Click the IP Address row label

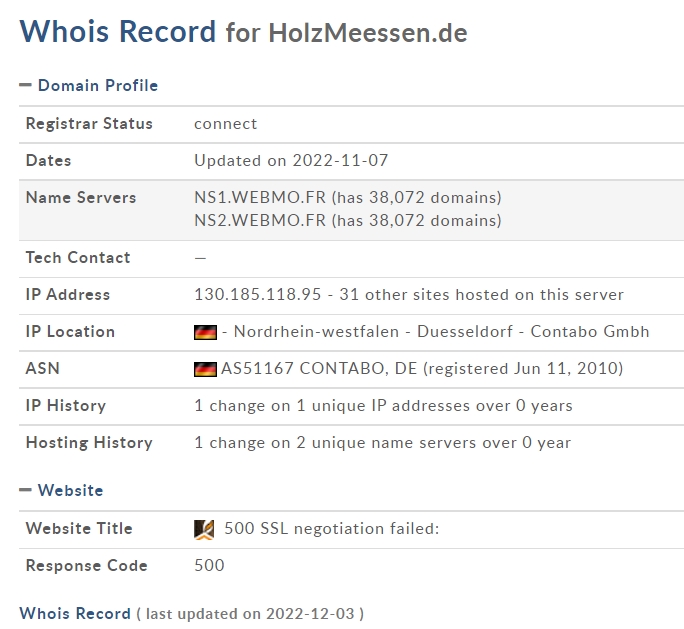coord(68,294)
